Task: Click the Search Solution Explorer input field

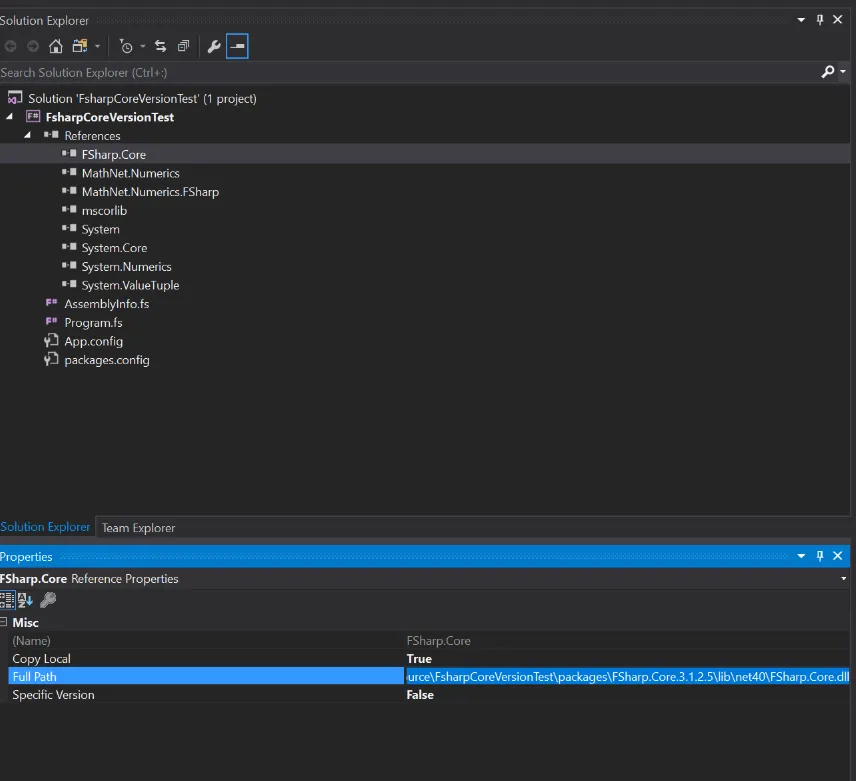Action: tap(400, 72)
